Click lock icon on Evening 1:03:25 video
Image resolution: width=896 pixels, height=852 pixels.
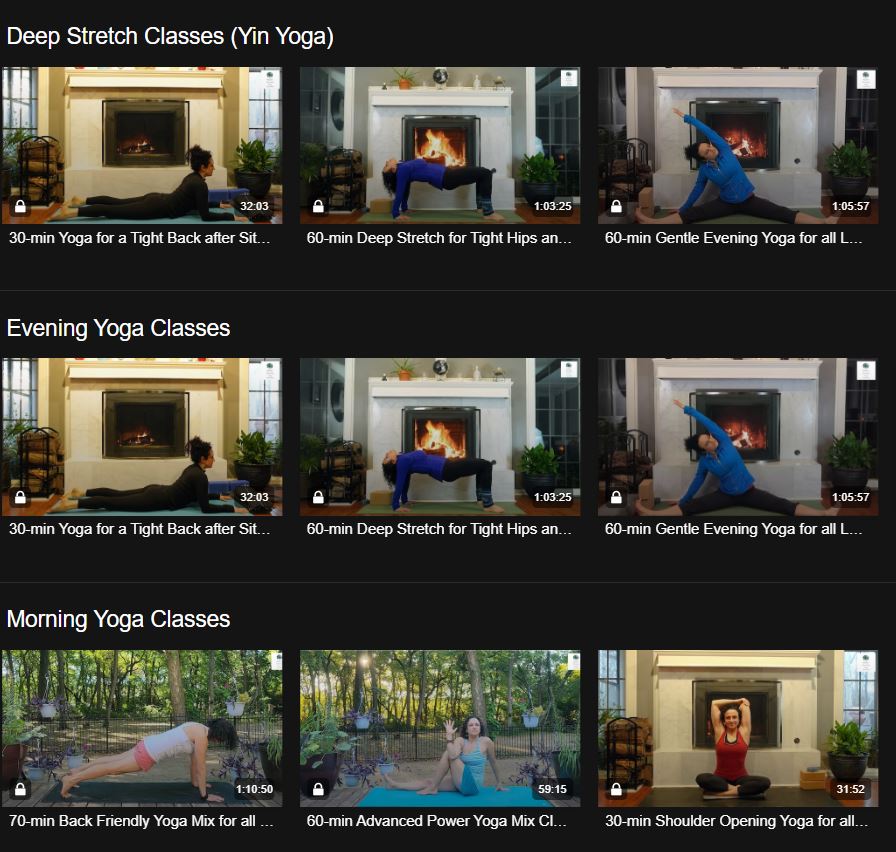318,497
